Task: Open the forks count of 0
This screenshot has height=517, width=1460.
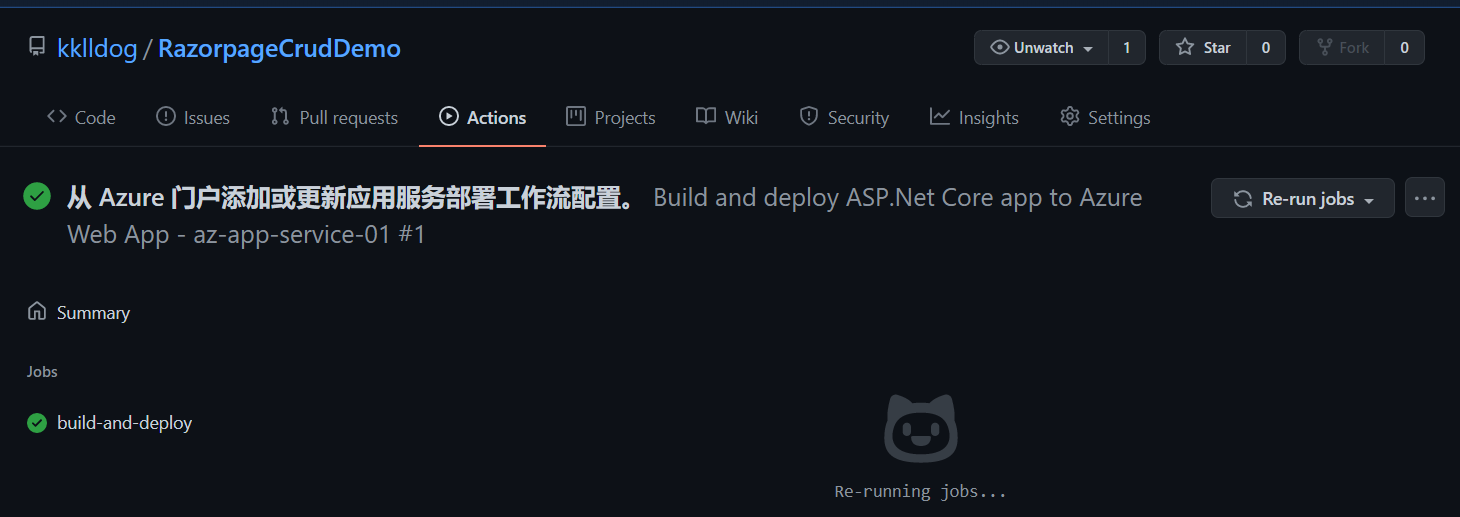Action: [x=1404, y=47]
